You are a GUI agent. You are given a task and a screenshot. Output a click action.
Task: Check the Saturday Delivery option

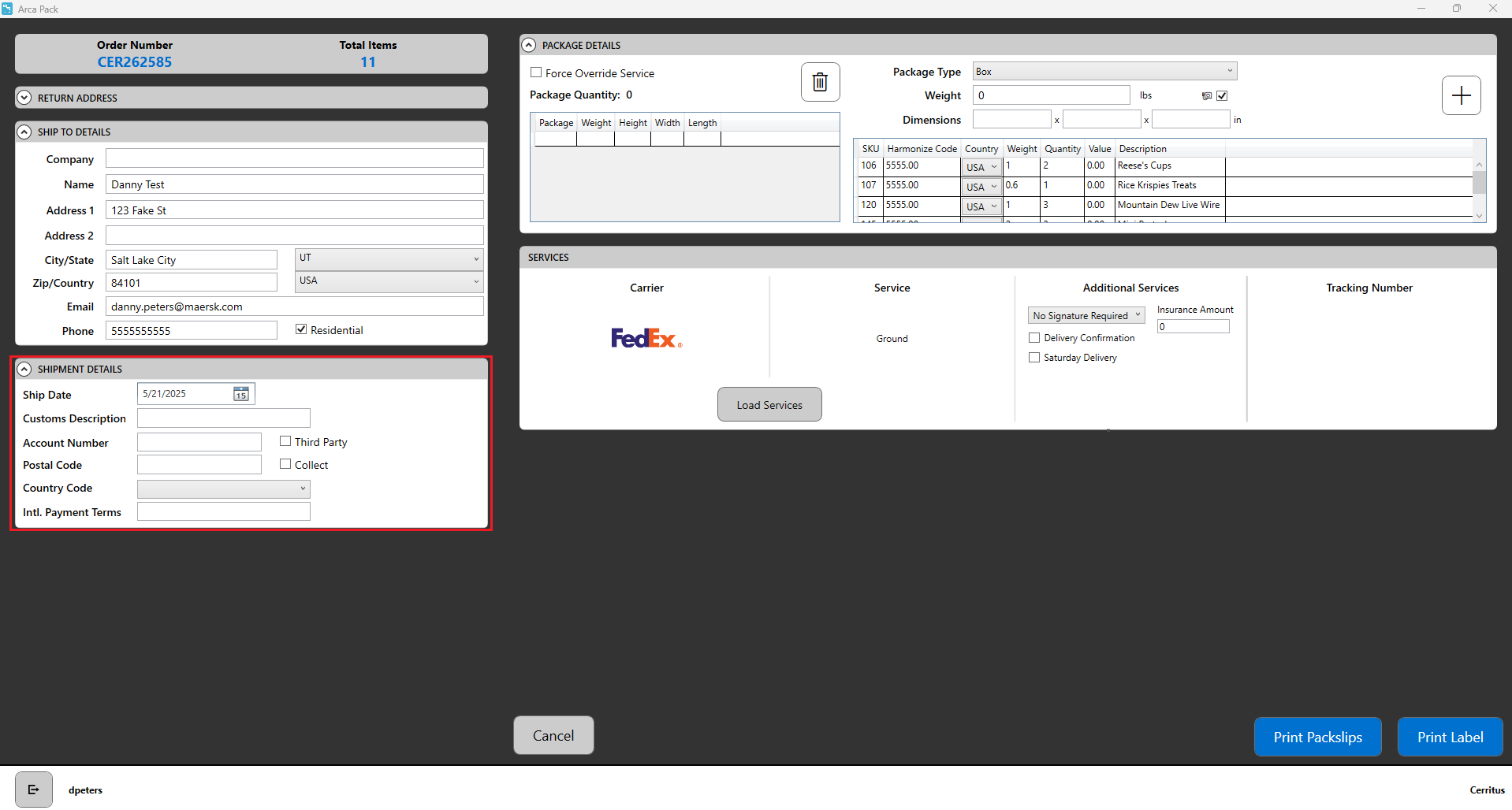click(x=1034, y=358)
